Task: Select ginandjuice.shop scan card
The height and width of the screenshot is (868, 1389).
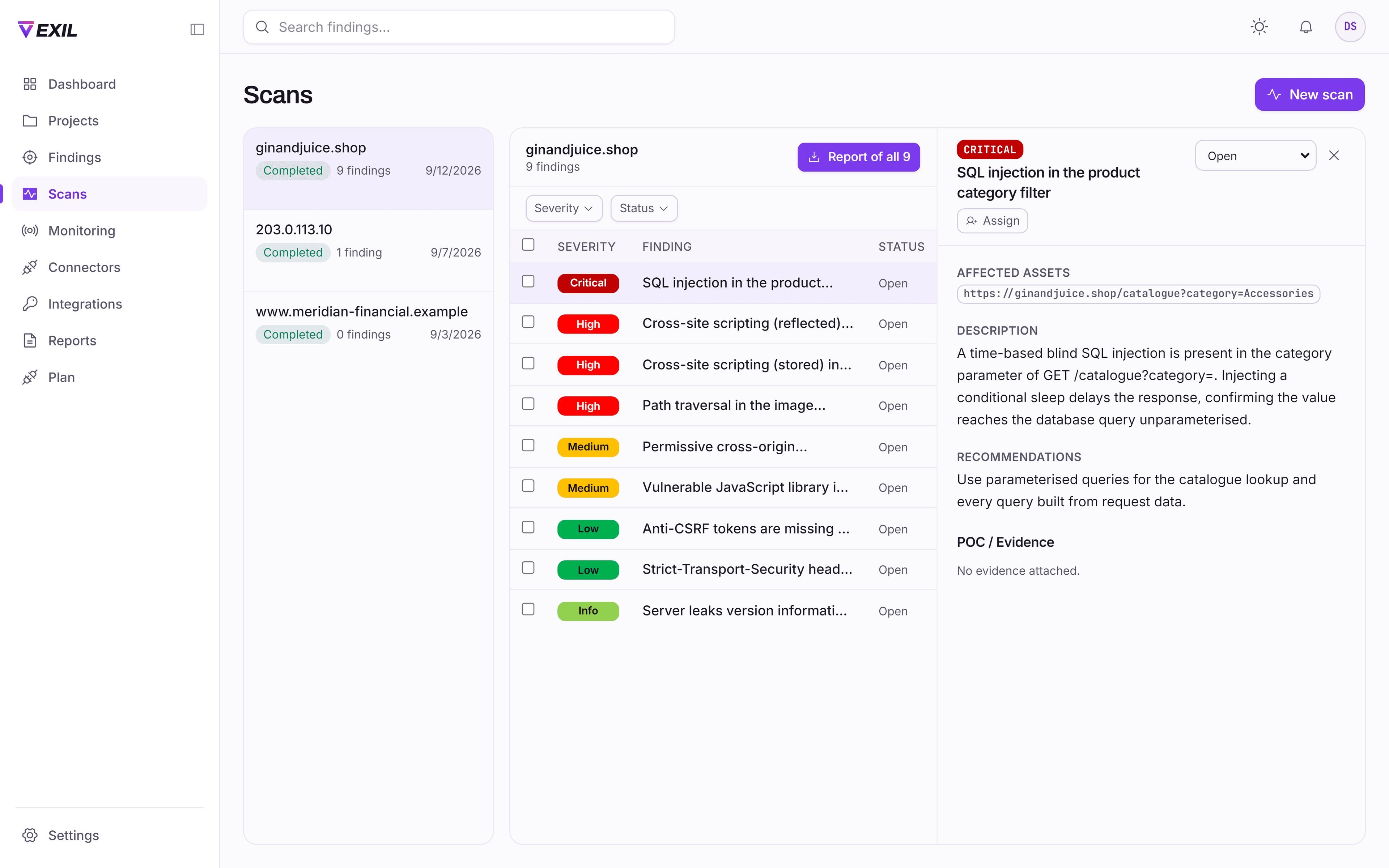Action: coord(369,169)
